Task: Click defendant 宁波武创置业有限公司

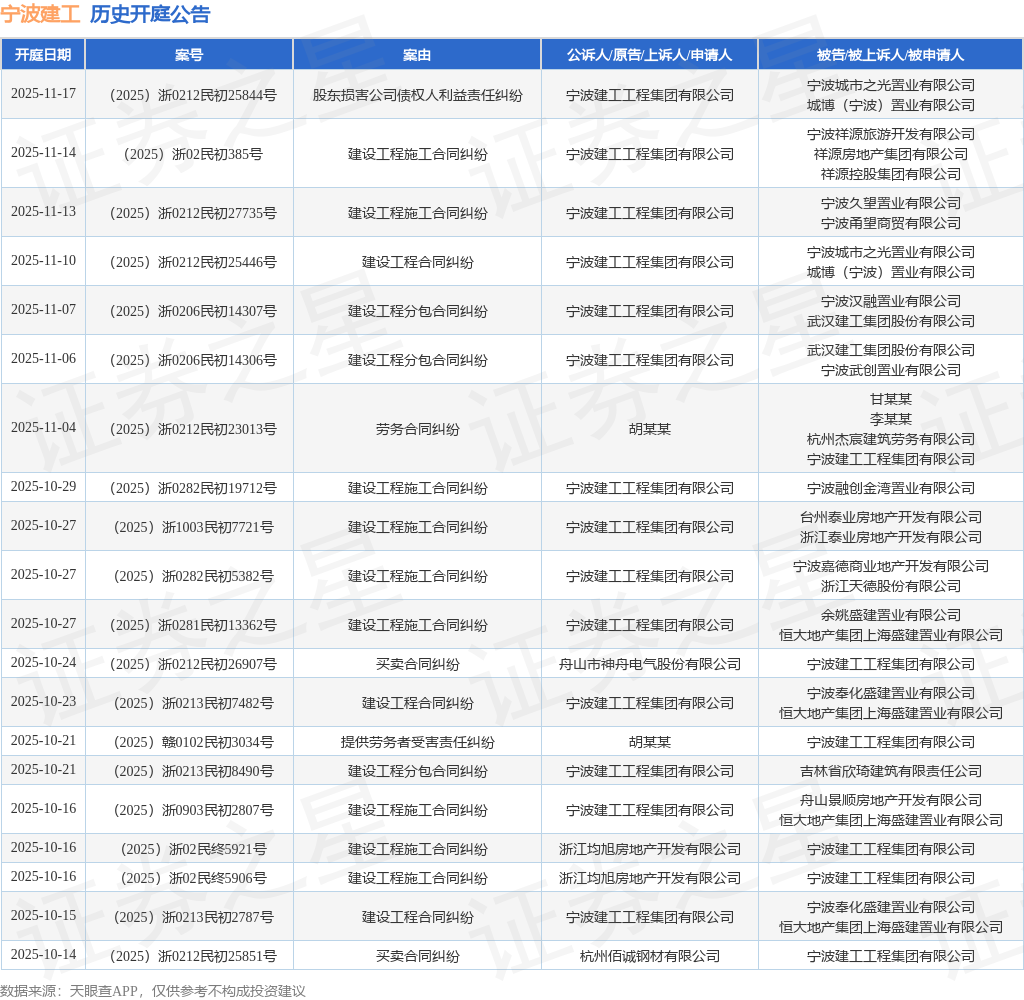Action: (x=891, y=370)
